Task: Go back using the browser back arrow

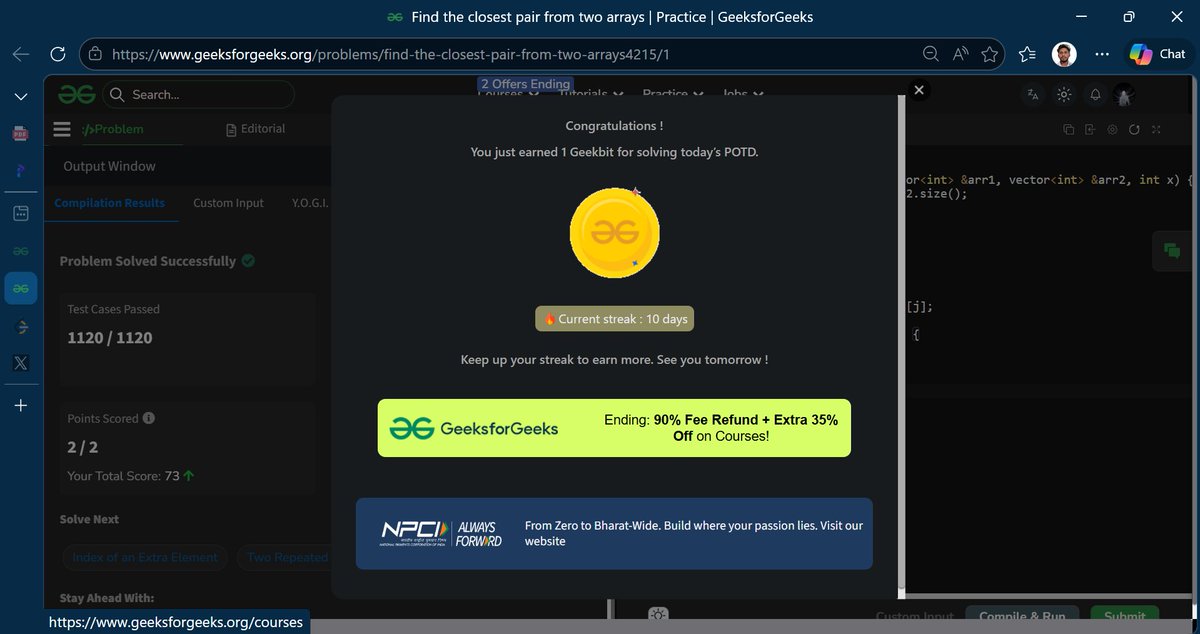Action: [x=20, y=54]
